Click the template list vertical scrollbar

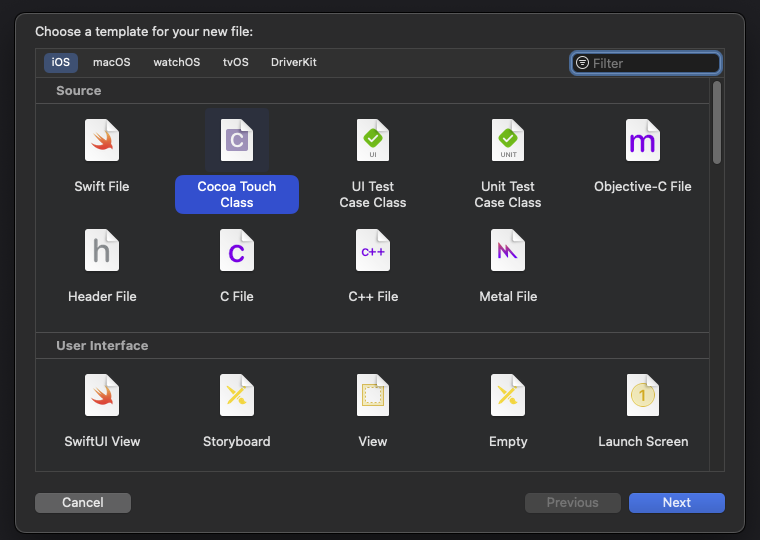(717, 123)
